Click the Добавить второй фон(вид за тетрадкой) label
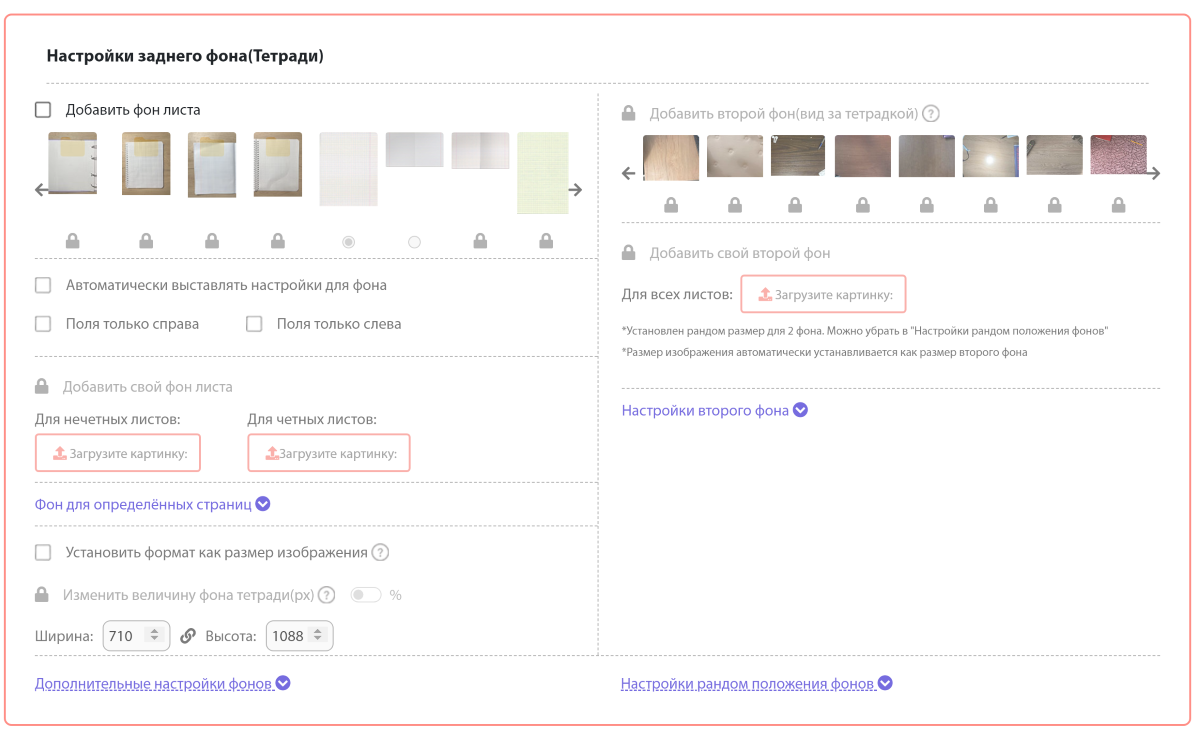The height and width of the screenshot is (740, 1200). 783,114
